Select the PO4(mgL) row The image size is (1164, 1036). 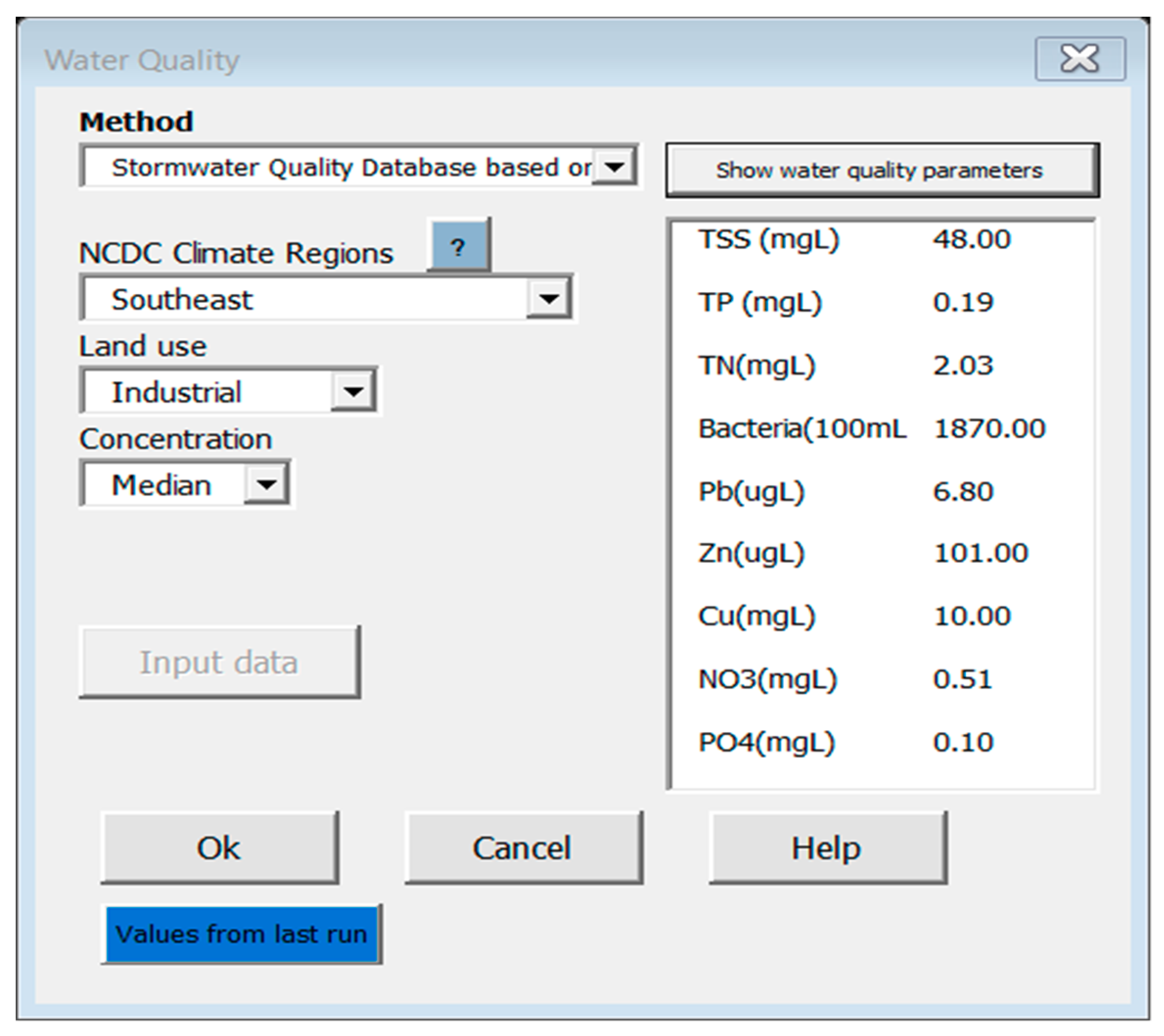tap(854, 742)
